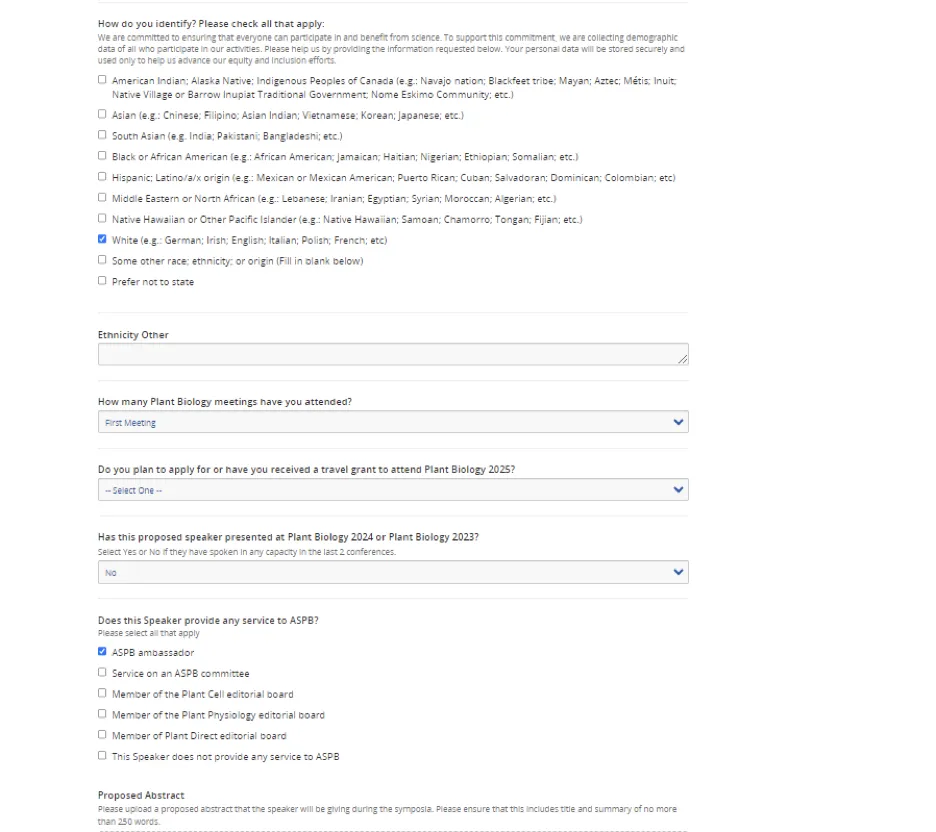Viewport: 936px width, 832px height.
Task: Uncheck the White checkbox
Action: pyautogui.click(x=102, y=239)
